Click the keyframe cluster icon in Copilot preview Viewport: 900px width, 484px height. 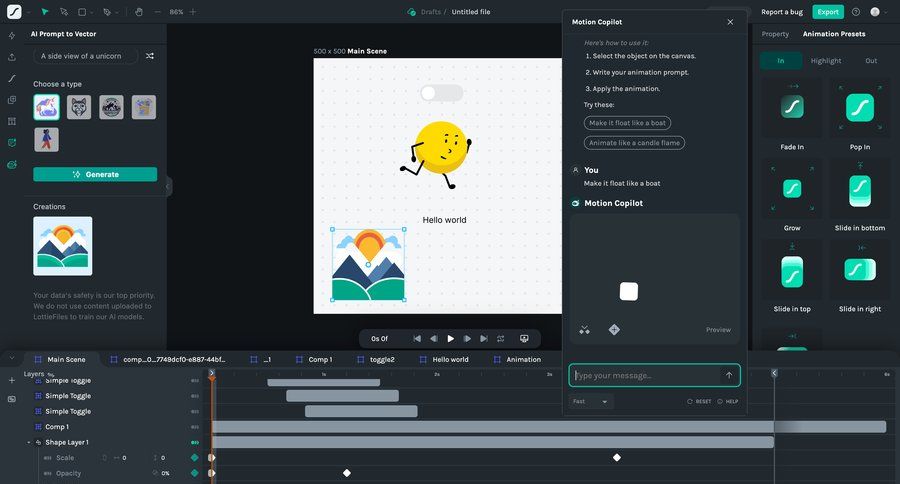tap(584, 330)
